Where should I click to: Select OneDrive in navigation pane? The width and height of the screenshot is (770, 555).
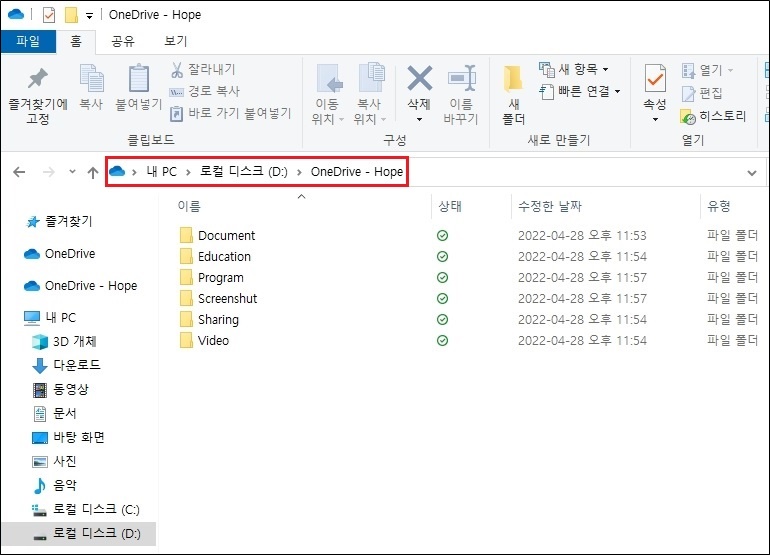59,254
